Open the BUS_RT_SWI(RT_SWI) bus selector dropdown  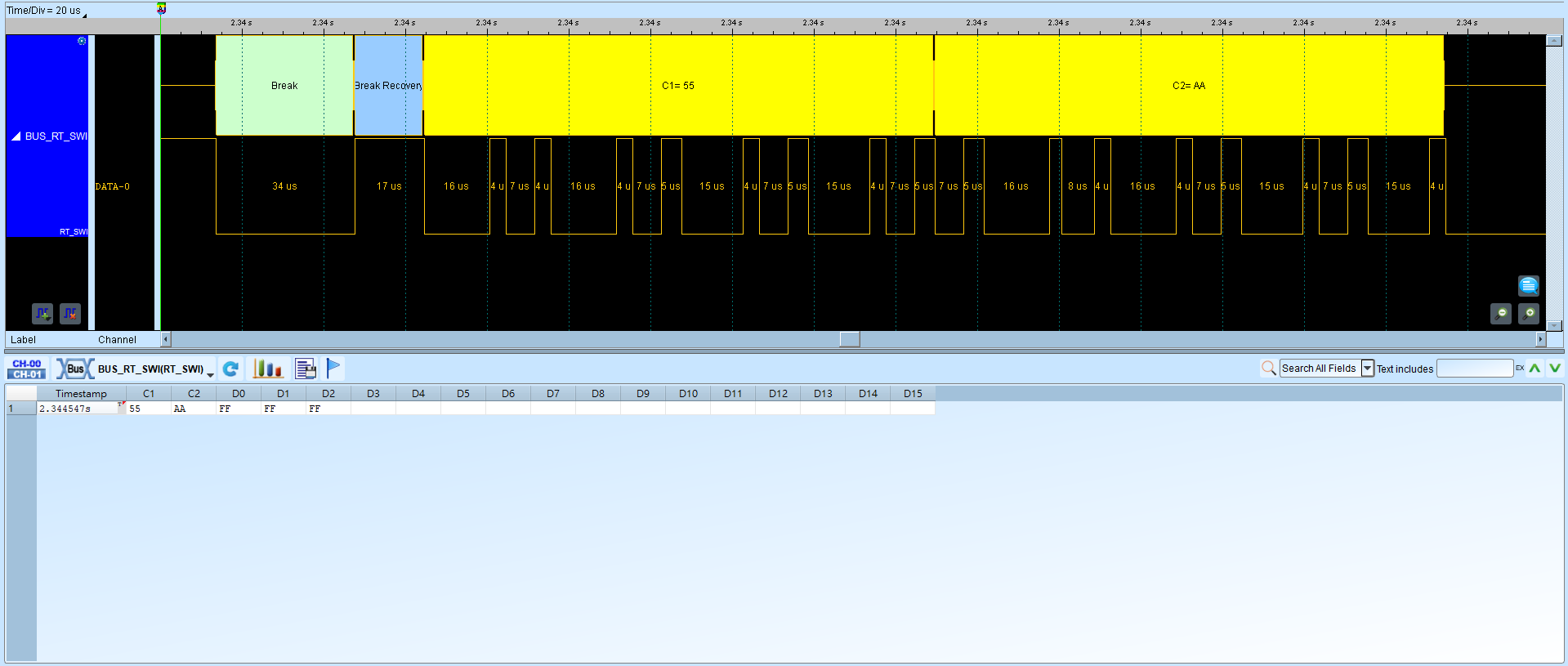[210, 373]
